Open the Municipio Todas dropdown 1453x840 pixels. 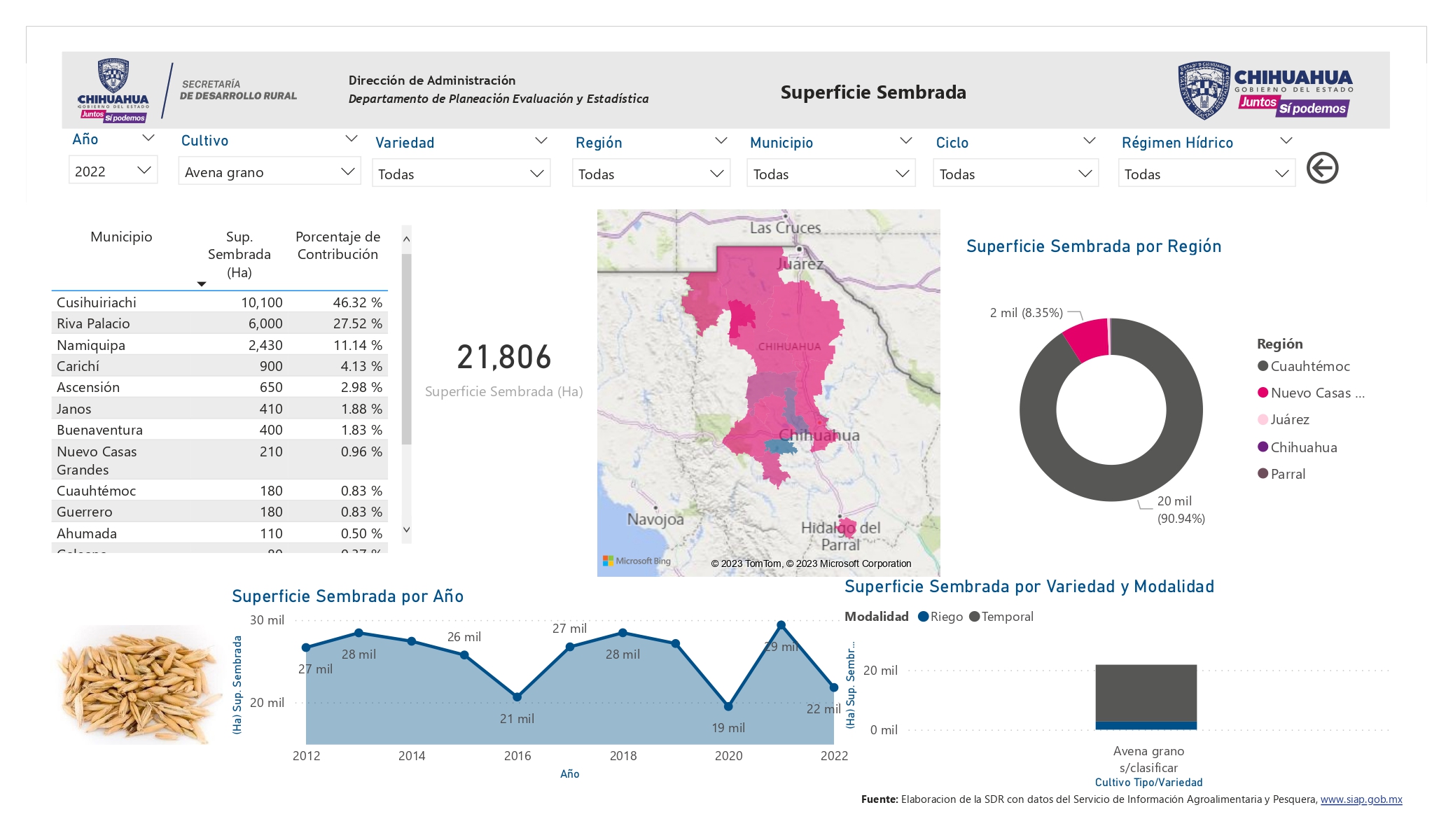click(831, 174)
